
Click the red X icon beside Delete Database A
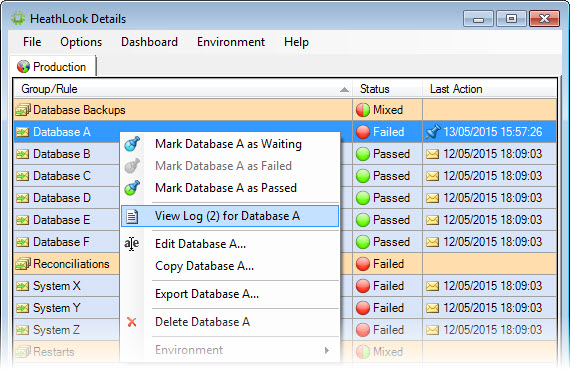coord(132,322)
